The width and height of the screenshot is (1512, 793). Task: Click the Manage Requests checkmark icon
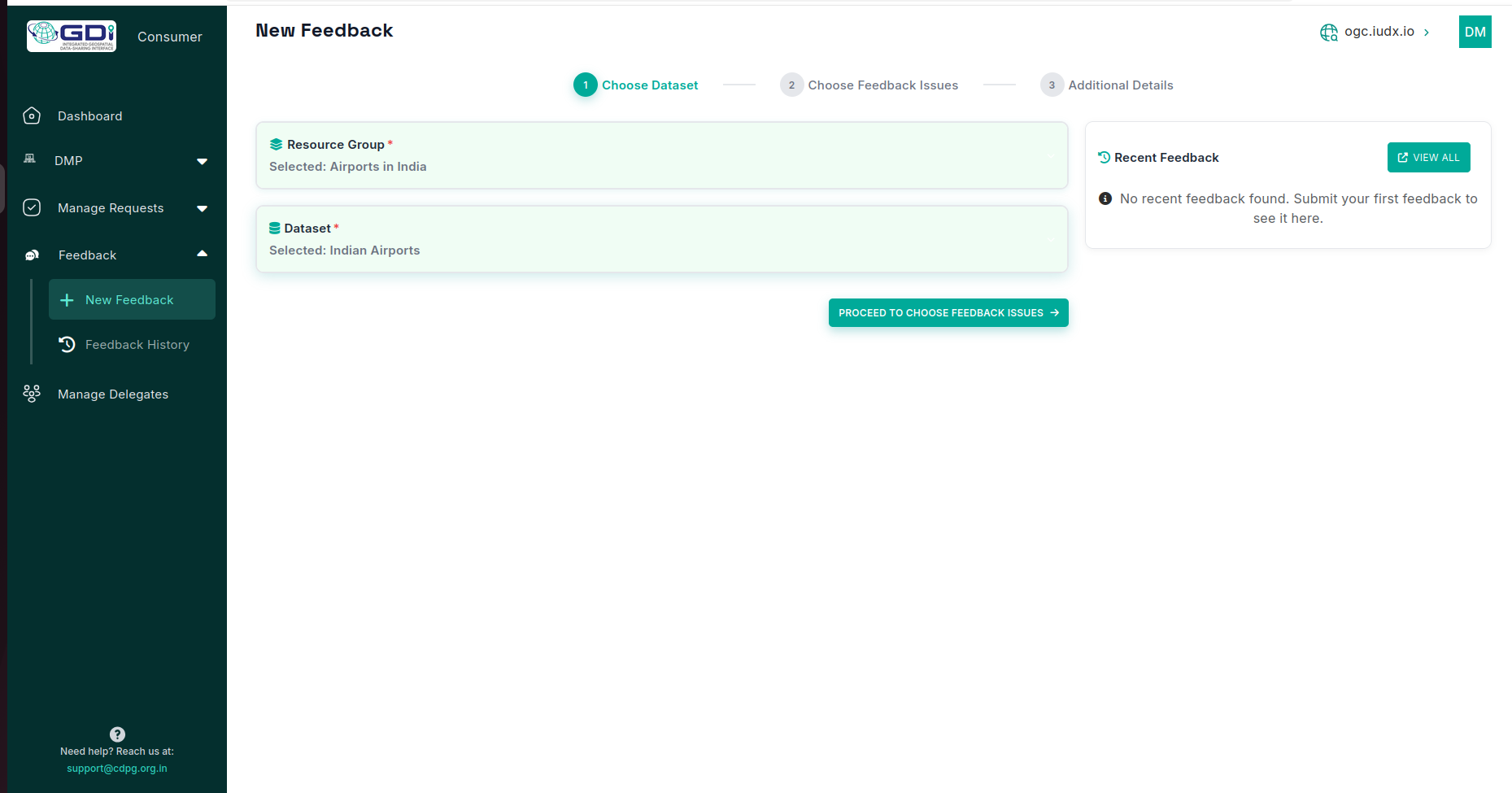pos(32,207)
